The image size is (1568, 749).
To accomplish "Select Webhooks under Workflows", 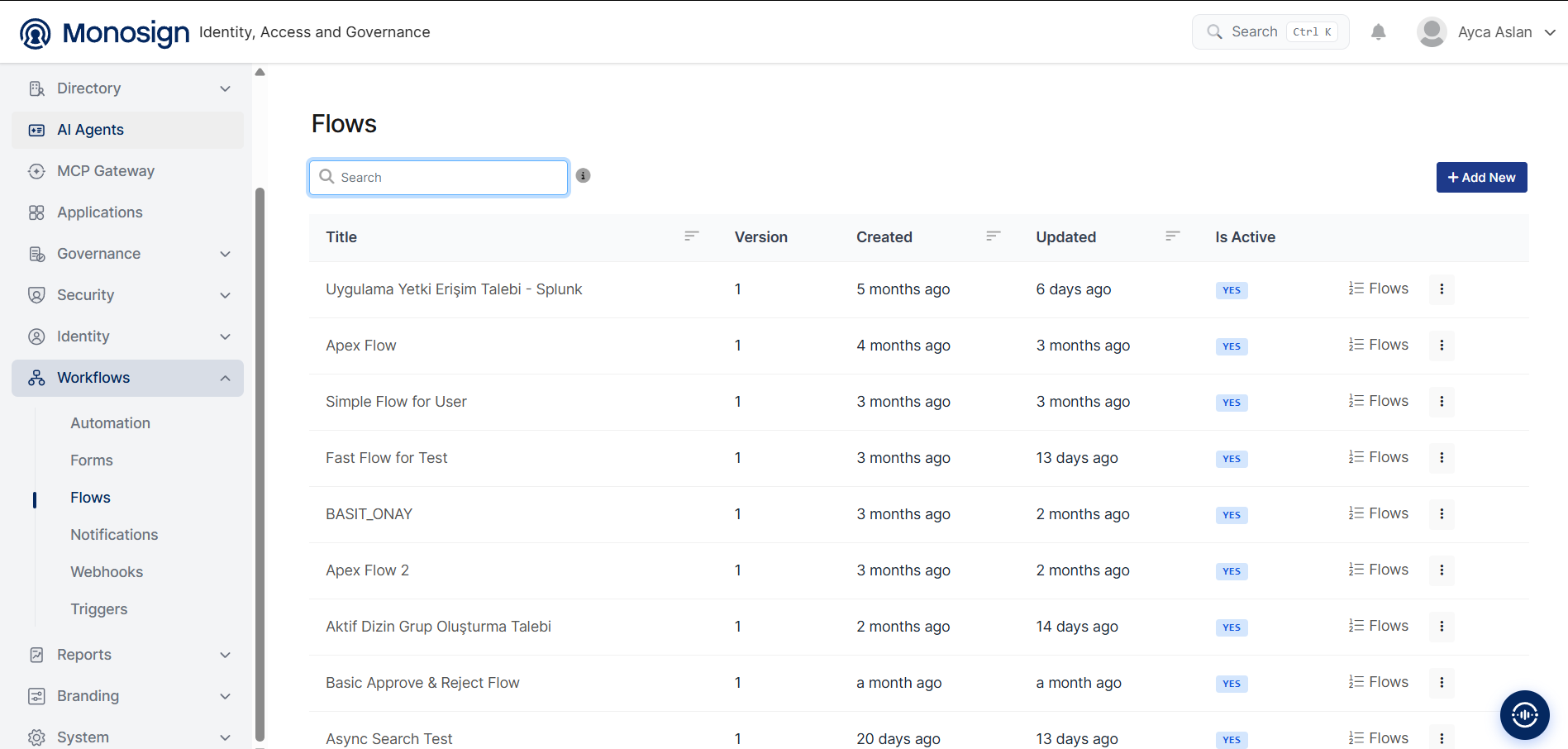I will (107, 572).
